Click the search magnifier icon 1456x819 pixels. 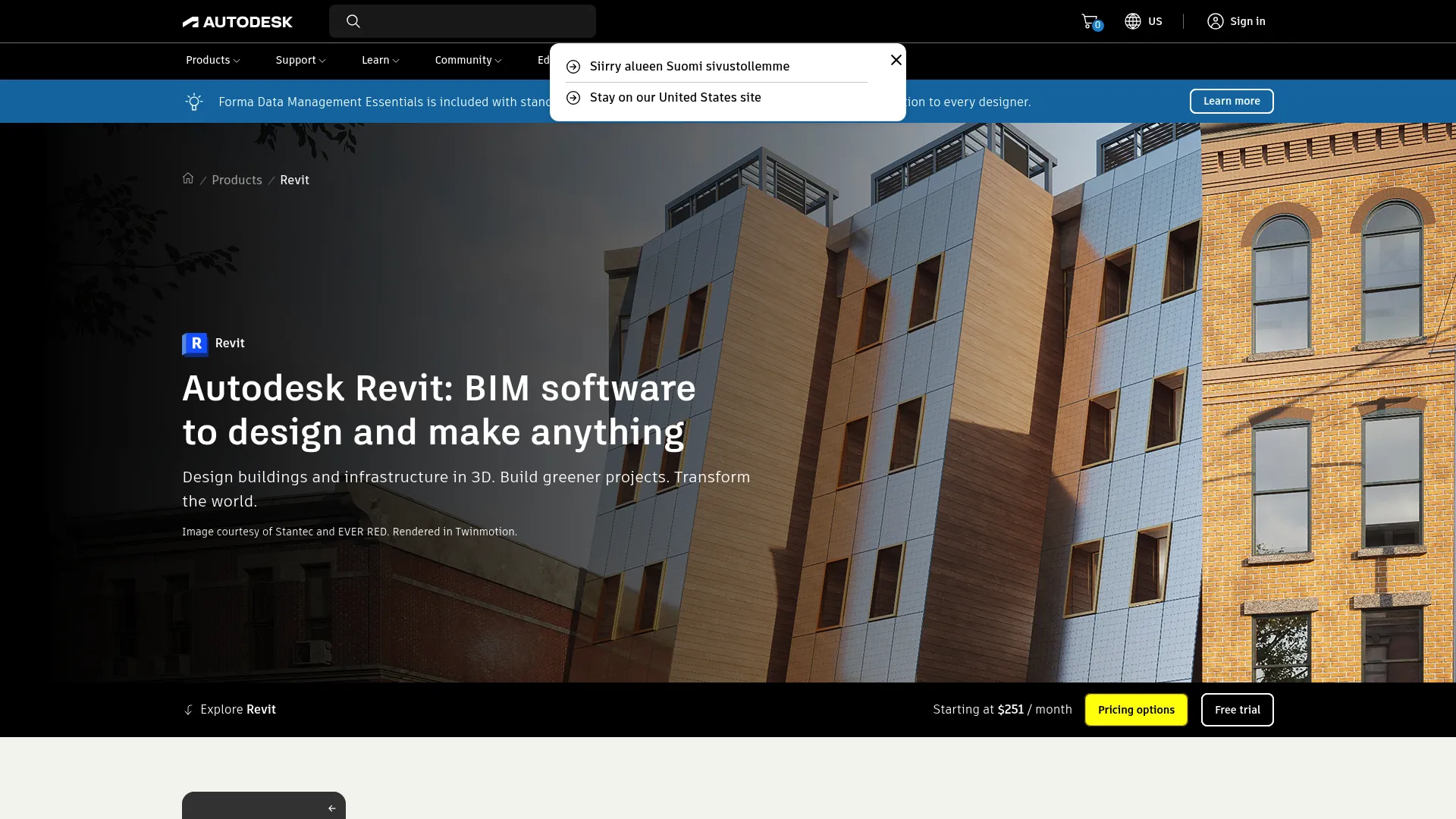(x=353, y=21)
